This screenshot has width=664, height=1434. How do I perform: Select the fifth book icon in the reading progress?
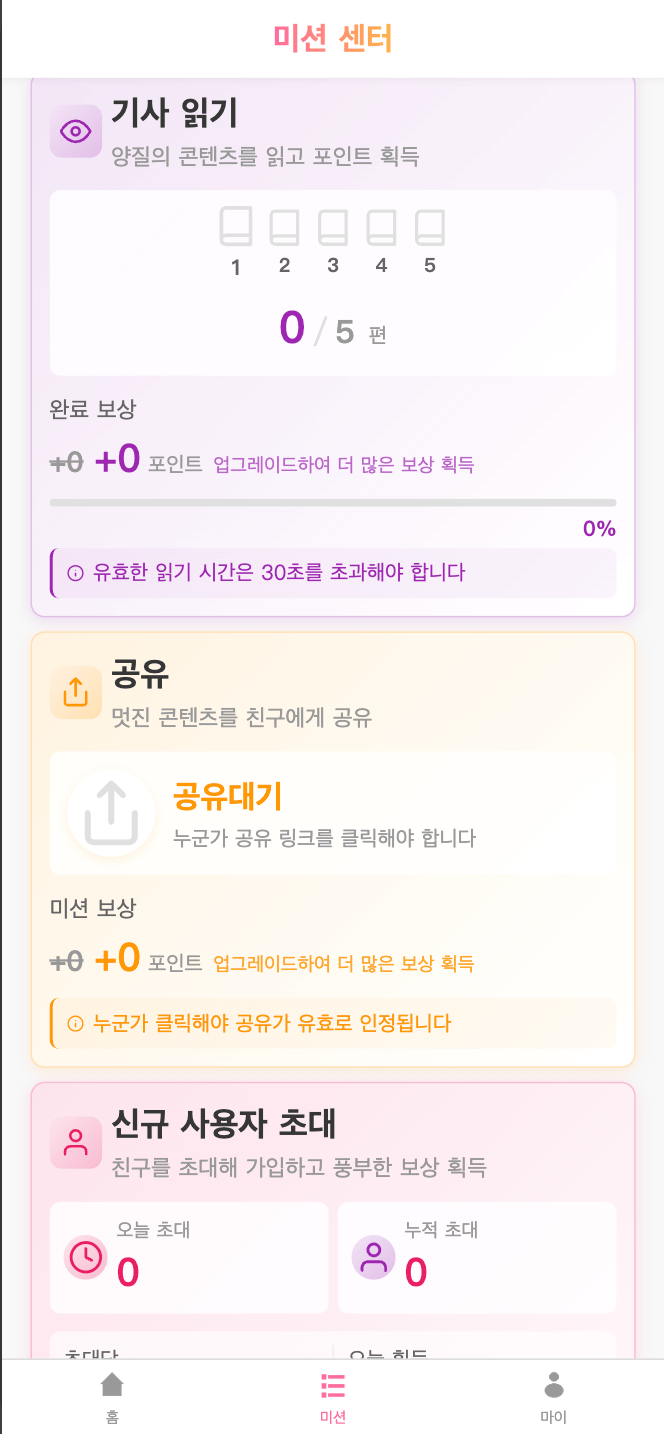pyautogui.click(x=430, y=228)
